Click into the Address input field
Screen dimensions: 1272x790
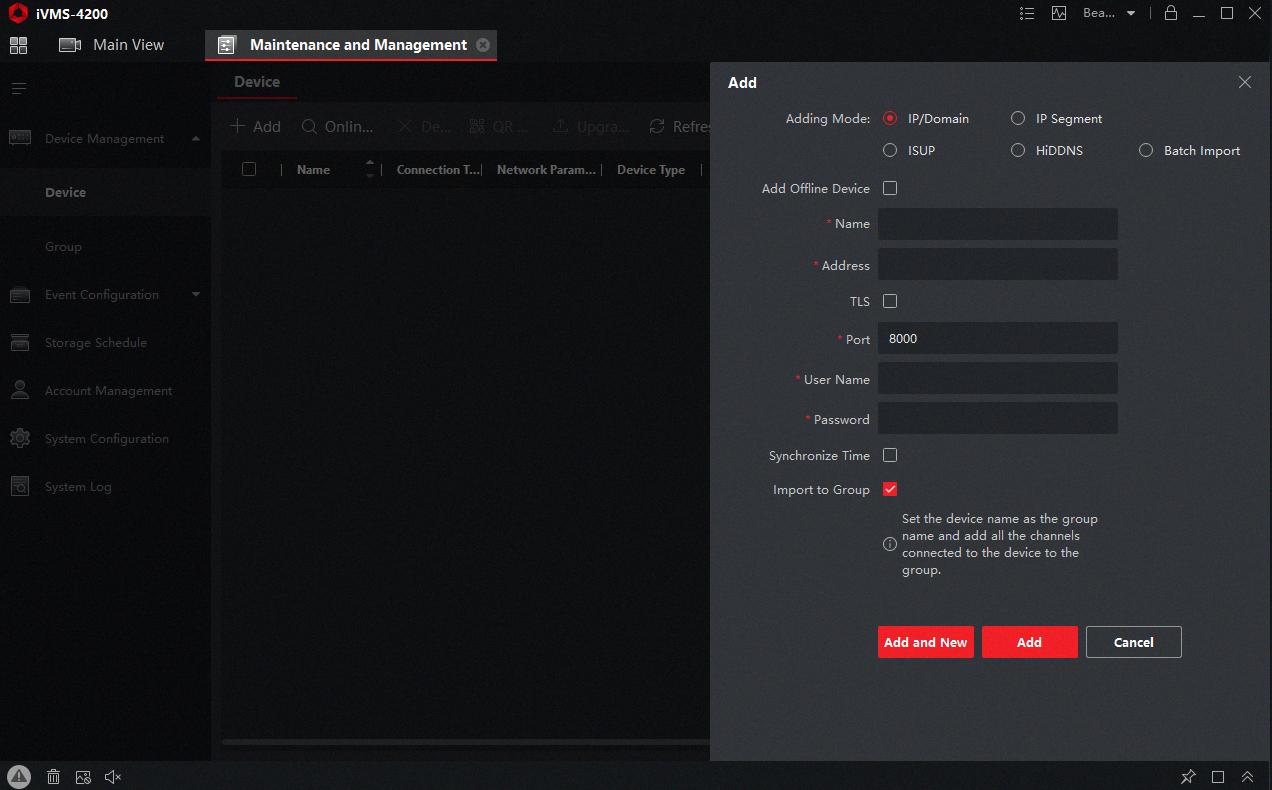998,265
